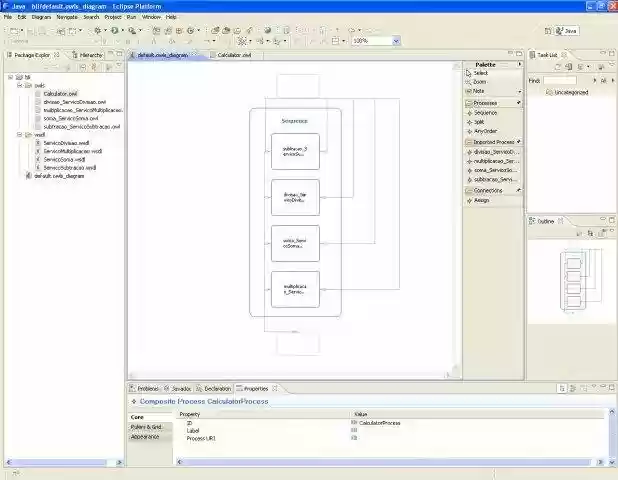Collapse the bli project tree node
Viewport: 618px width, 480px height.
[x=11, y=77]
